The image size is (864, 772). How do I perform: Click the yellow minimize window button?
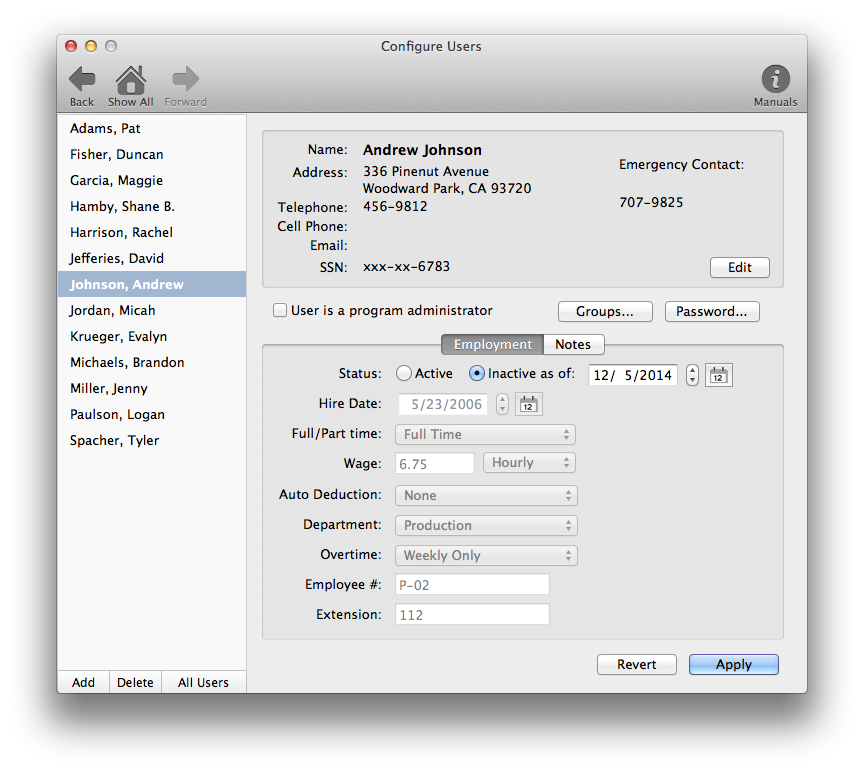[x=91, y=46]
